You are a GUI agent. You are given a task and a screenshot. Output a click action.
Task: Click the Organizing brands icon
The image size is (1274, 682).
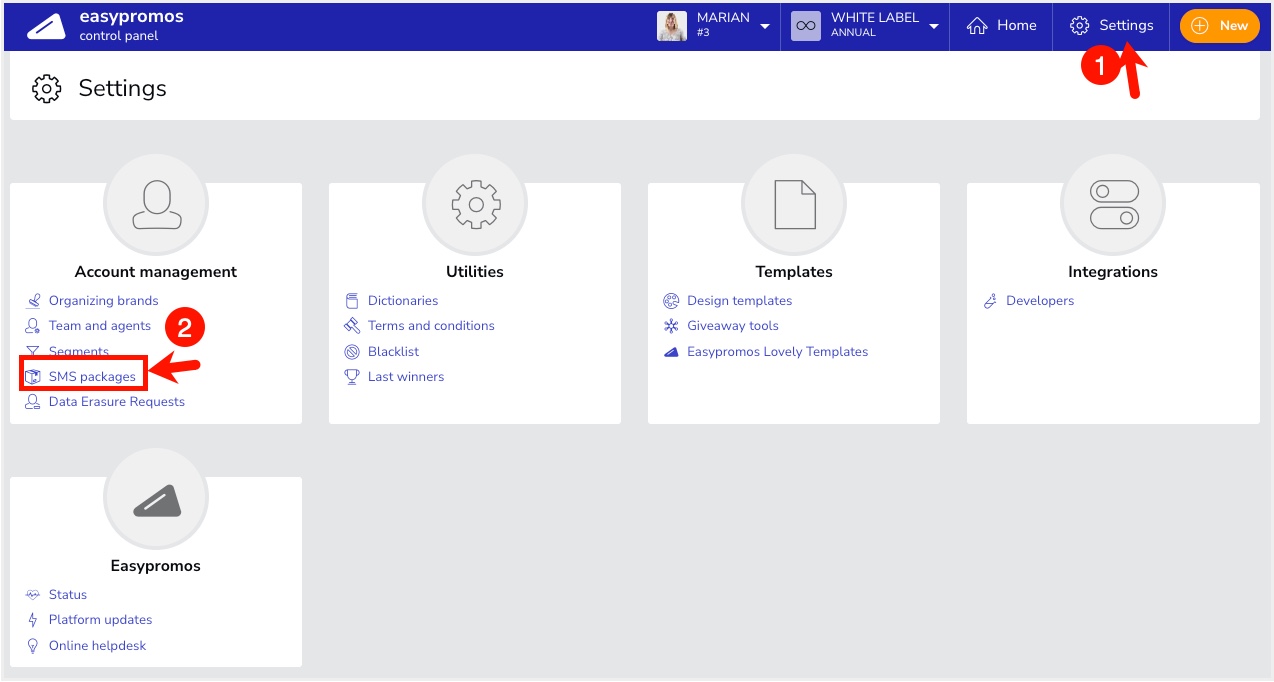pyautogui.click(x=33, y=301)
